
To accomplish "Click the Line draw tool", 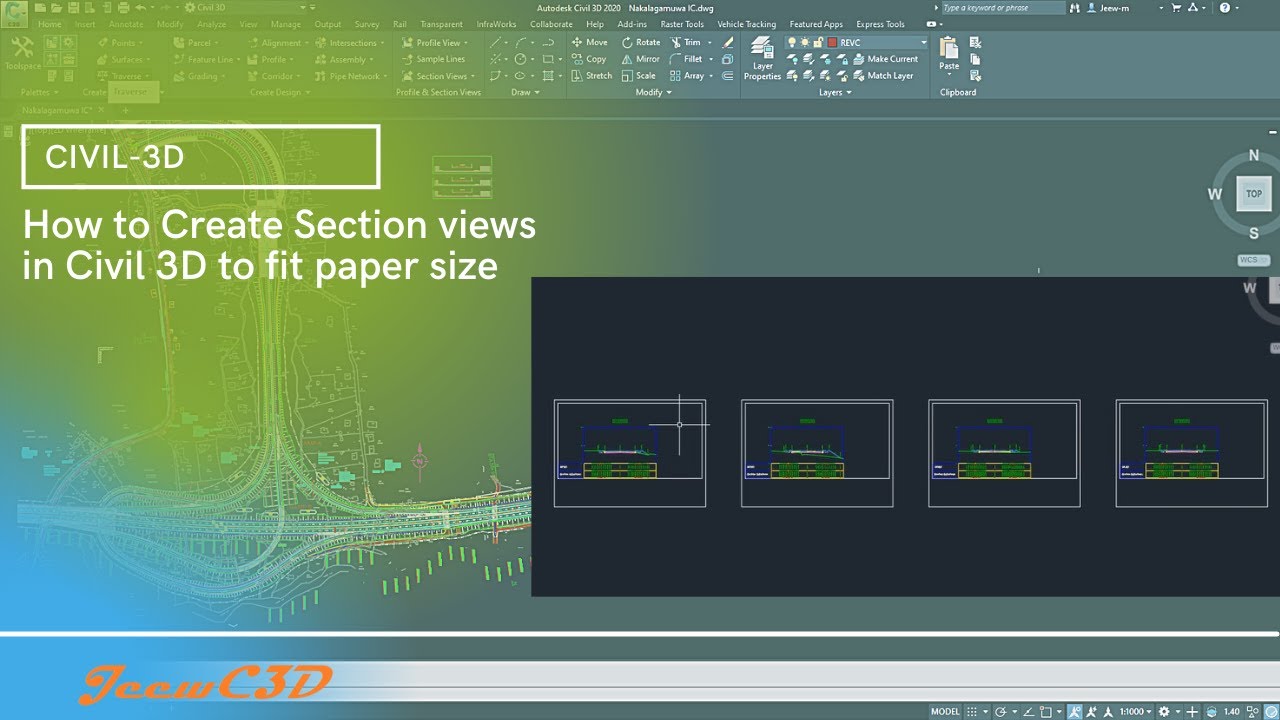I will [496, 42].
